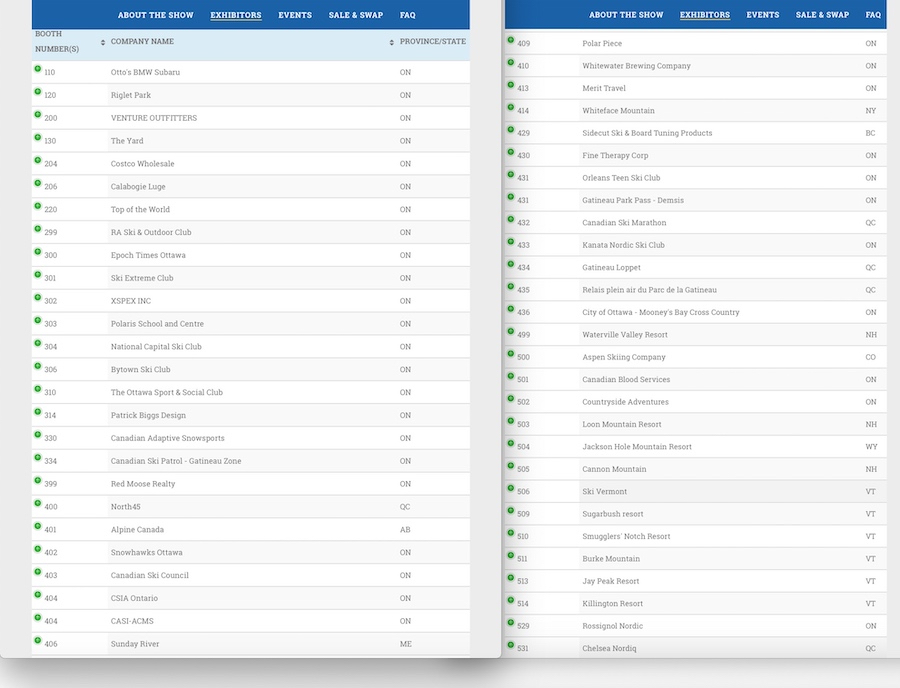Open About the Show in left page
The height and width of the screenshot is (688, 900).
pos(156,15)
